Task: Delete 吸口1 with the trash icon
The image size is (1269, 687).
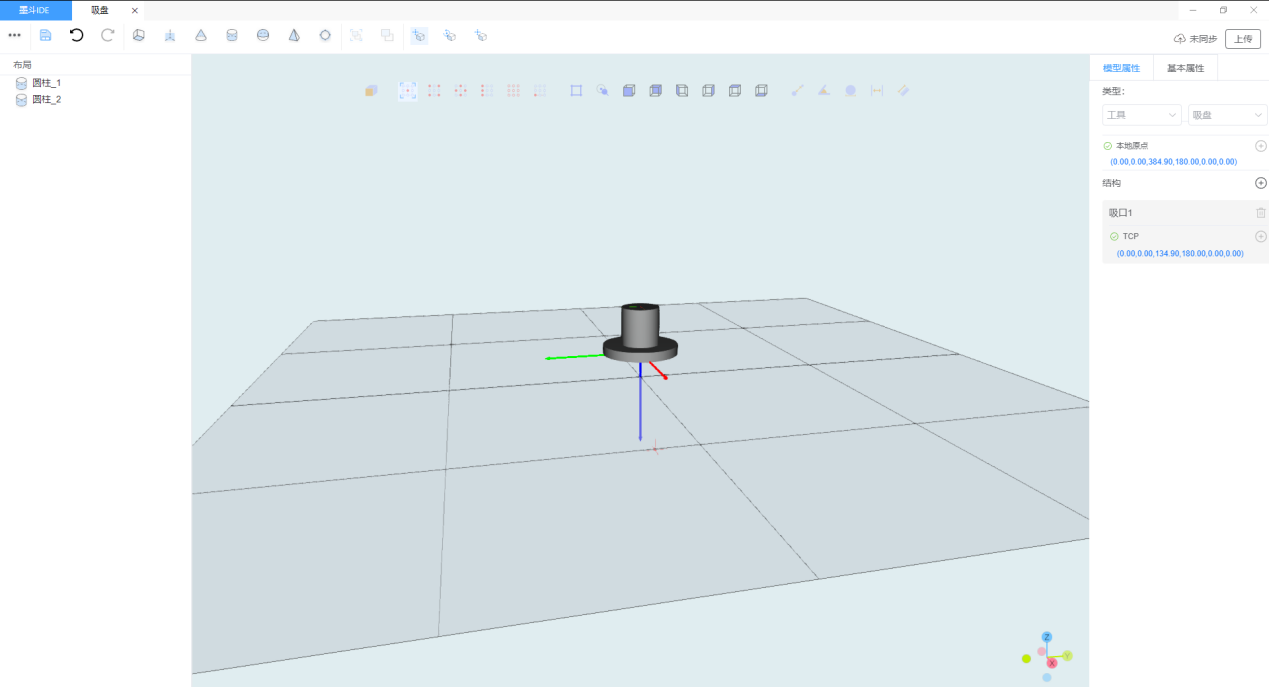Action: (1260, 213)
